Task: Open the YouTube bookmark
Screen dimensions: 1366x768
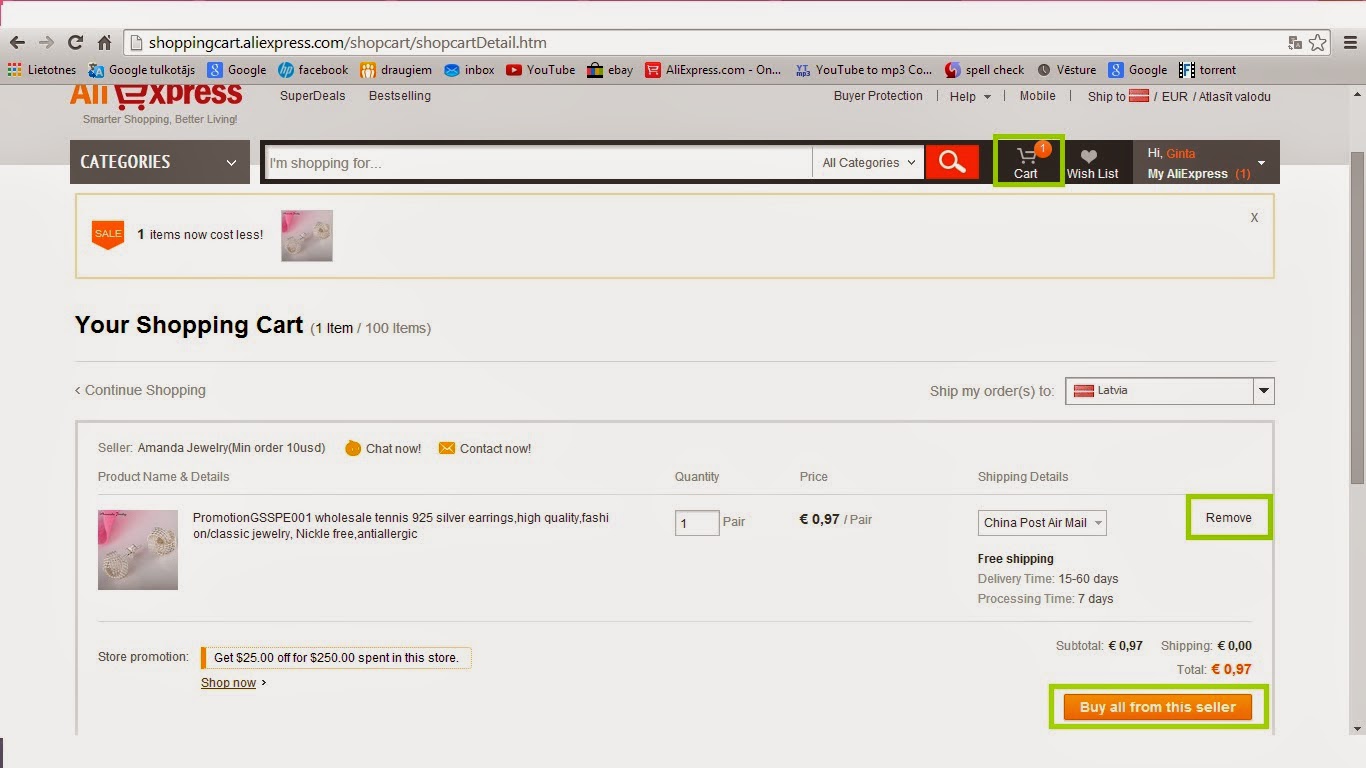Action: [x=540, y=70]
